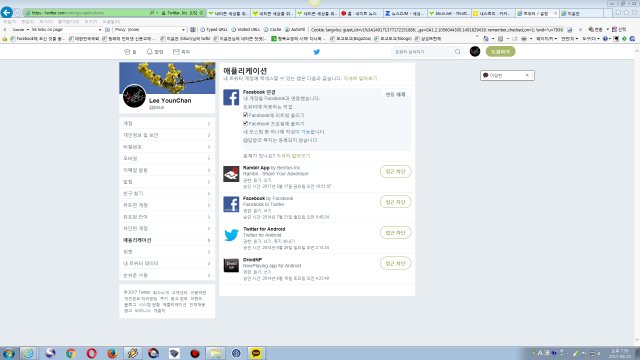Image resolution: width=640 pixels, height=360 pixels.
Task: Click the Twitter bird logo in header
Action: pos(316,52)
